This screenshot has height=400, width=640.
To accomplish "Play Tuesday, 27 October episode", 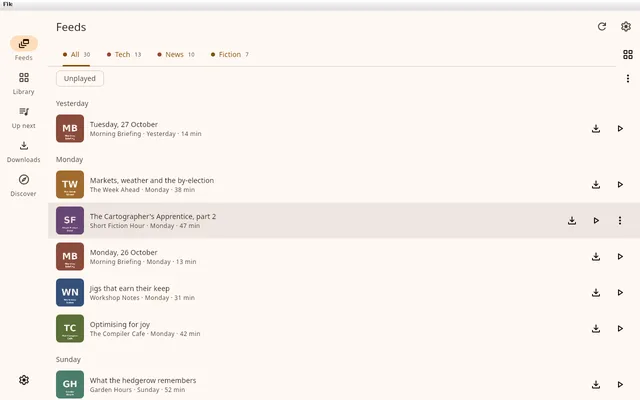I will [620, 129].
